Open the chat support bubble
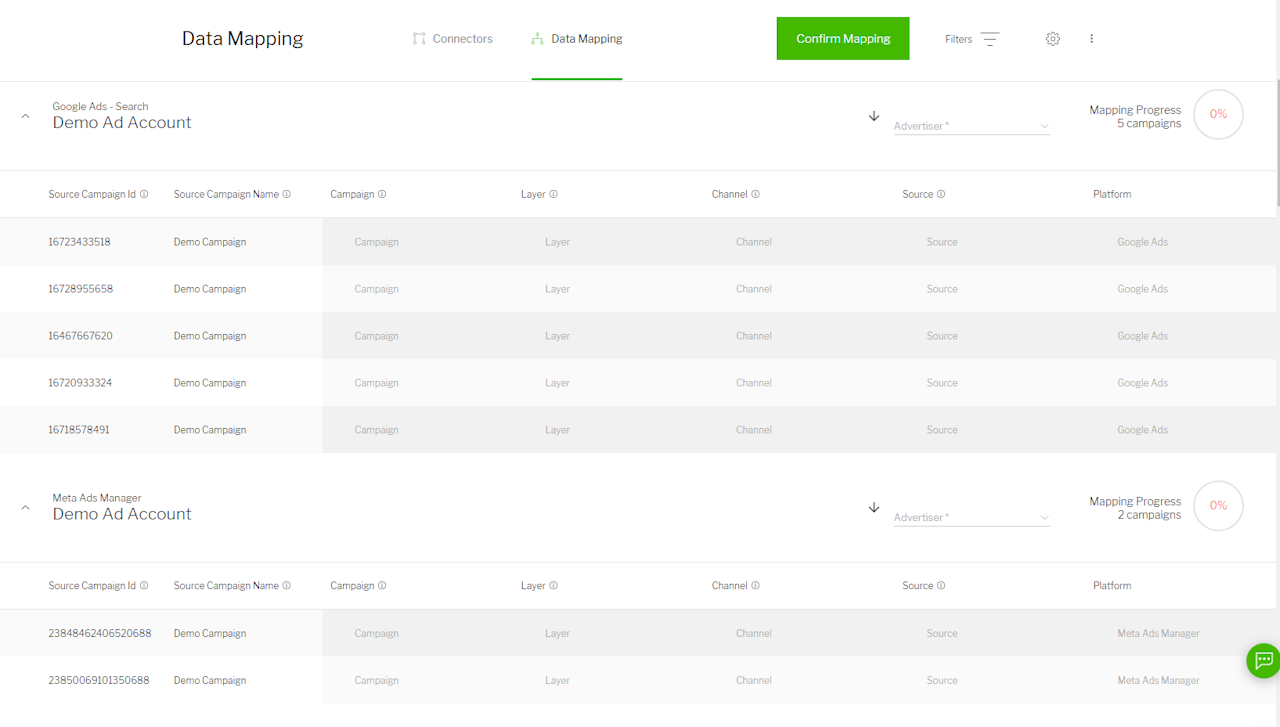This screenshot has height=727, width=1280. pos(1263,660)
